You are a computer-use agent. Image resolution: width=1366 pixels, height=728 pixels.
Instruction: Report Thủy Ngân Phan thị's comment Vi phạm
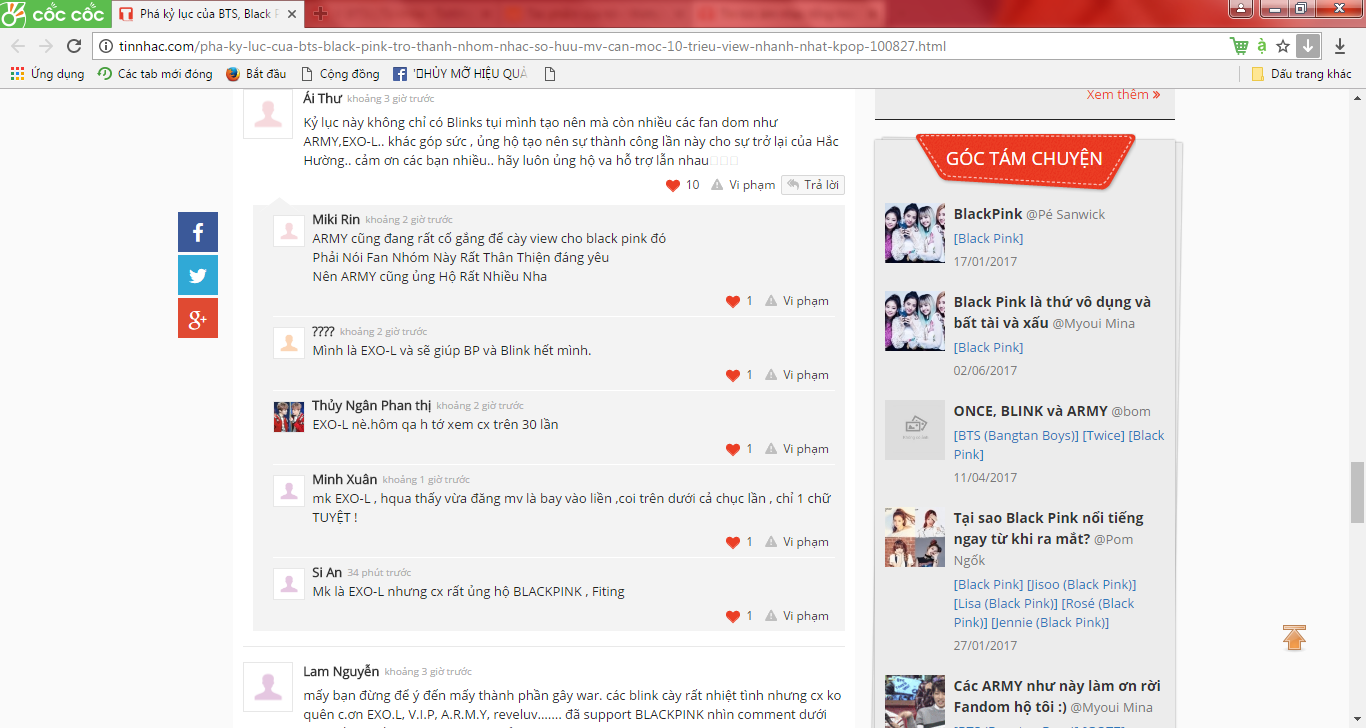797,449
